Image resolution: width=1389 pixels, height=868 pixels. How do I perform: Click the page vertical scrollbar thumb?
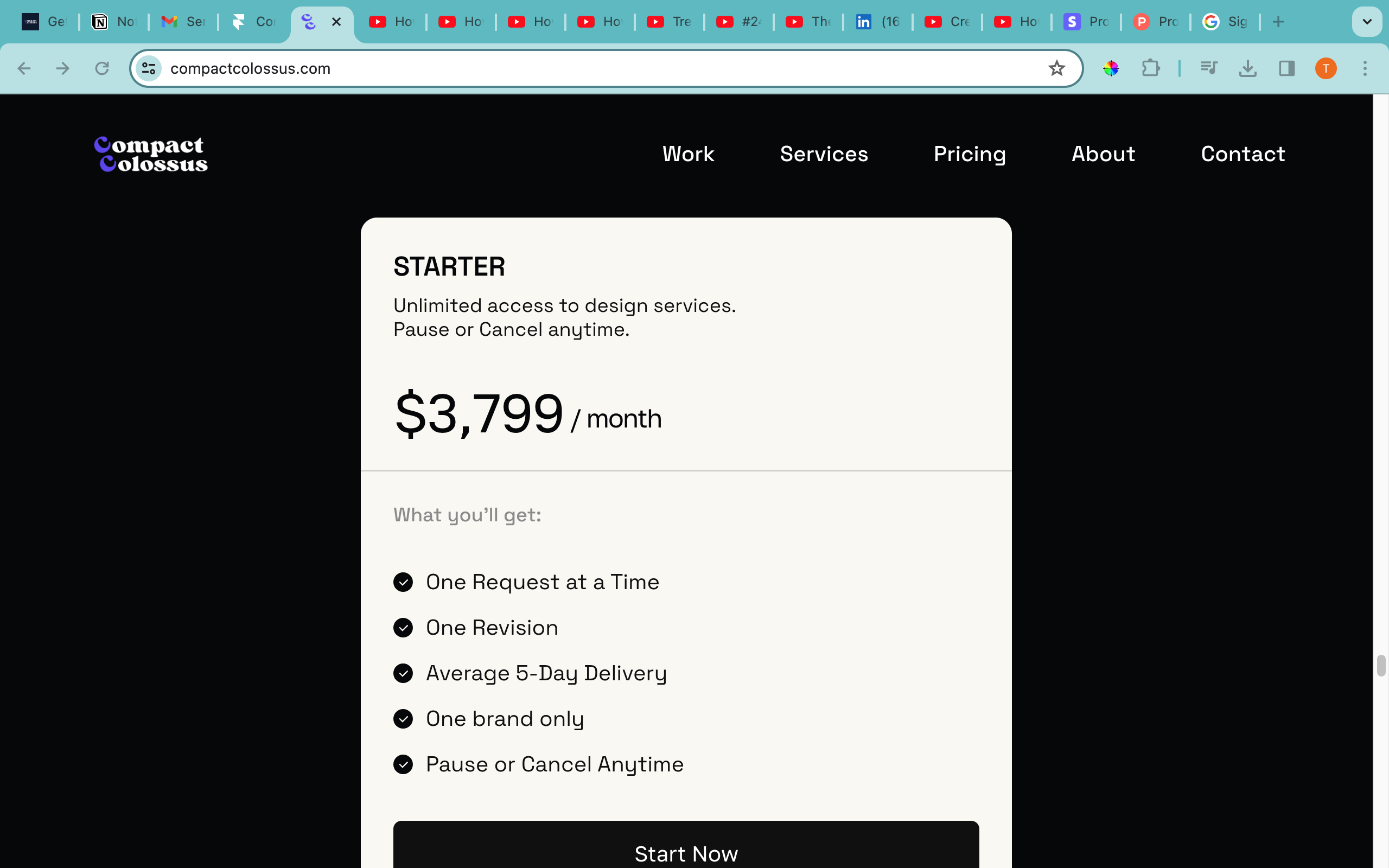pyautogui.click(x=1381, y=665)
